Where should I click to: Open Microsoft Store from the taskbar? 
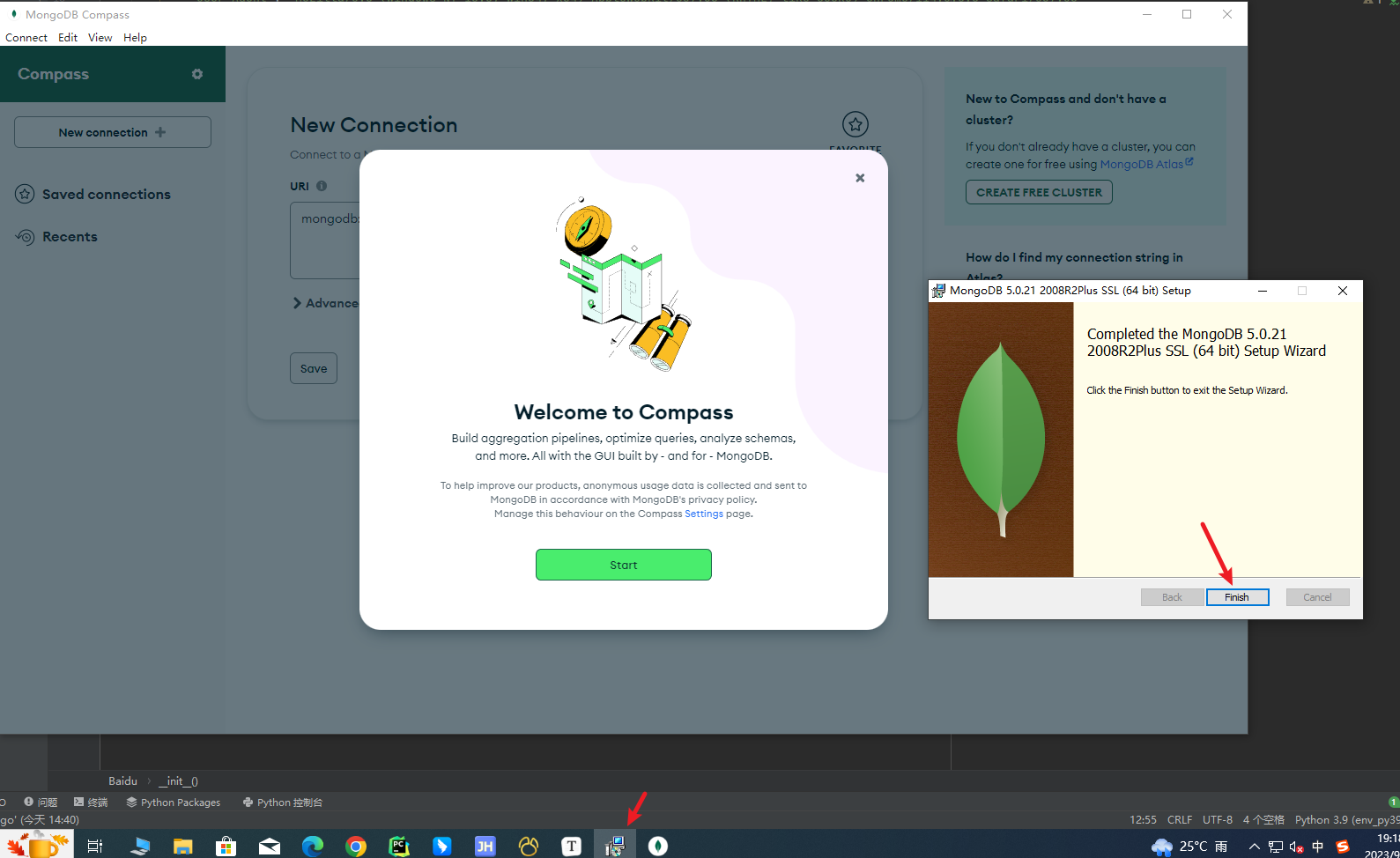(226, 846)
